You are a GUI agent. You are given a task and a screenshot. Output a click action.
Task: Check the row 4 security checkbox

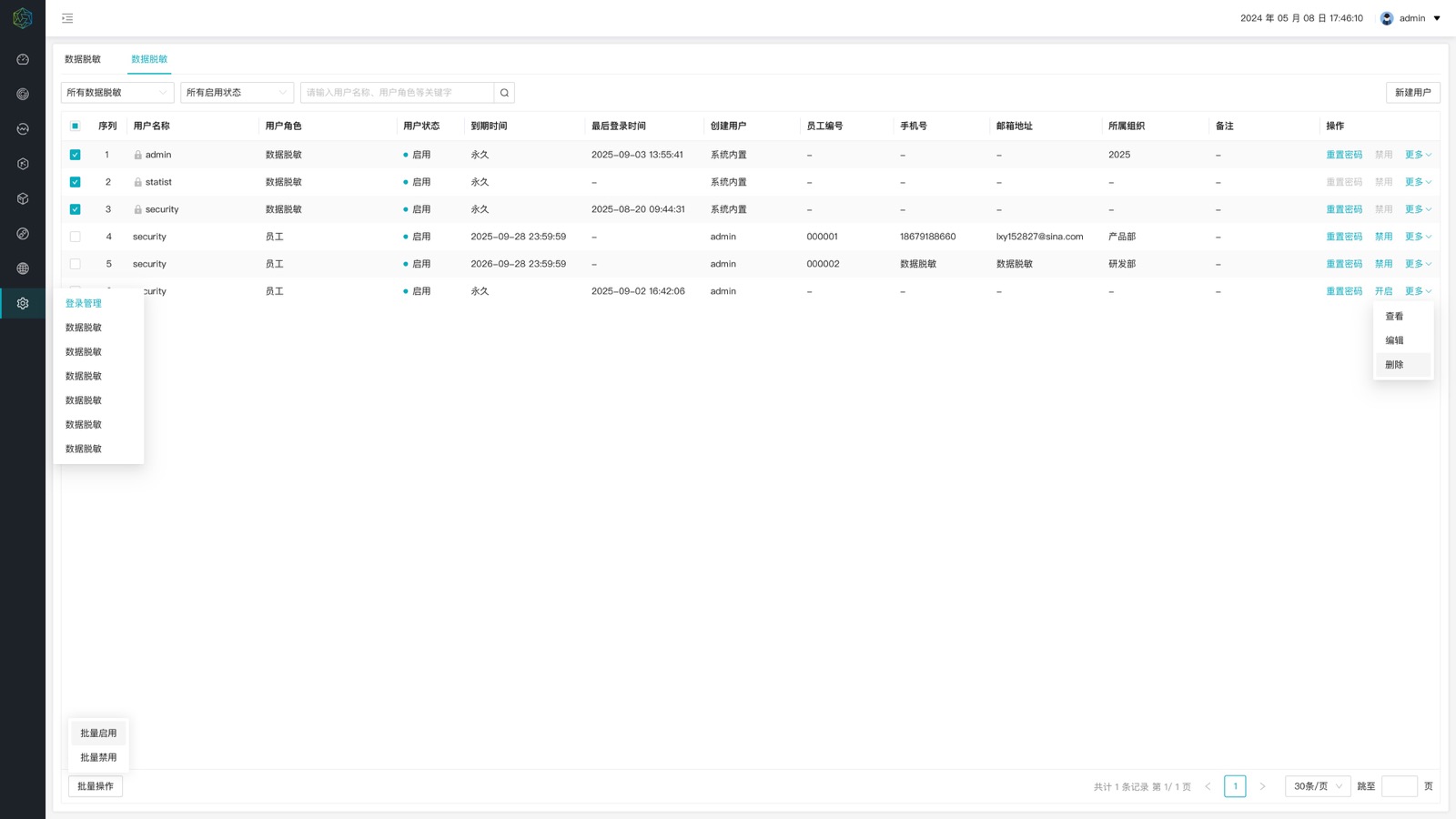click(75, 237)
